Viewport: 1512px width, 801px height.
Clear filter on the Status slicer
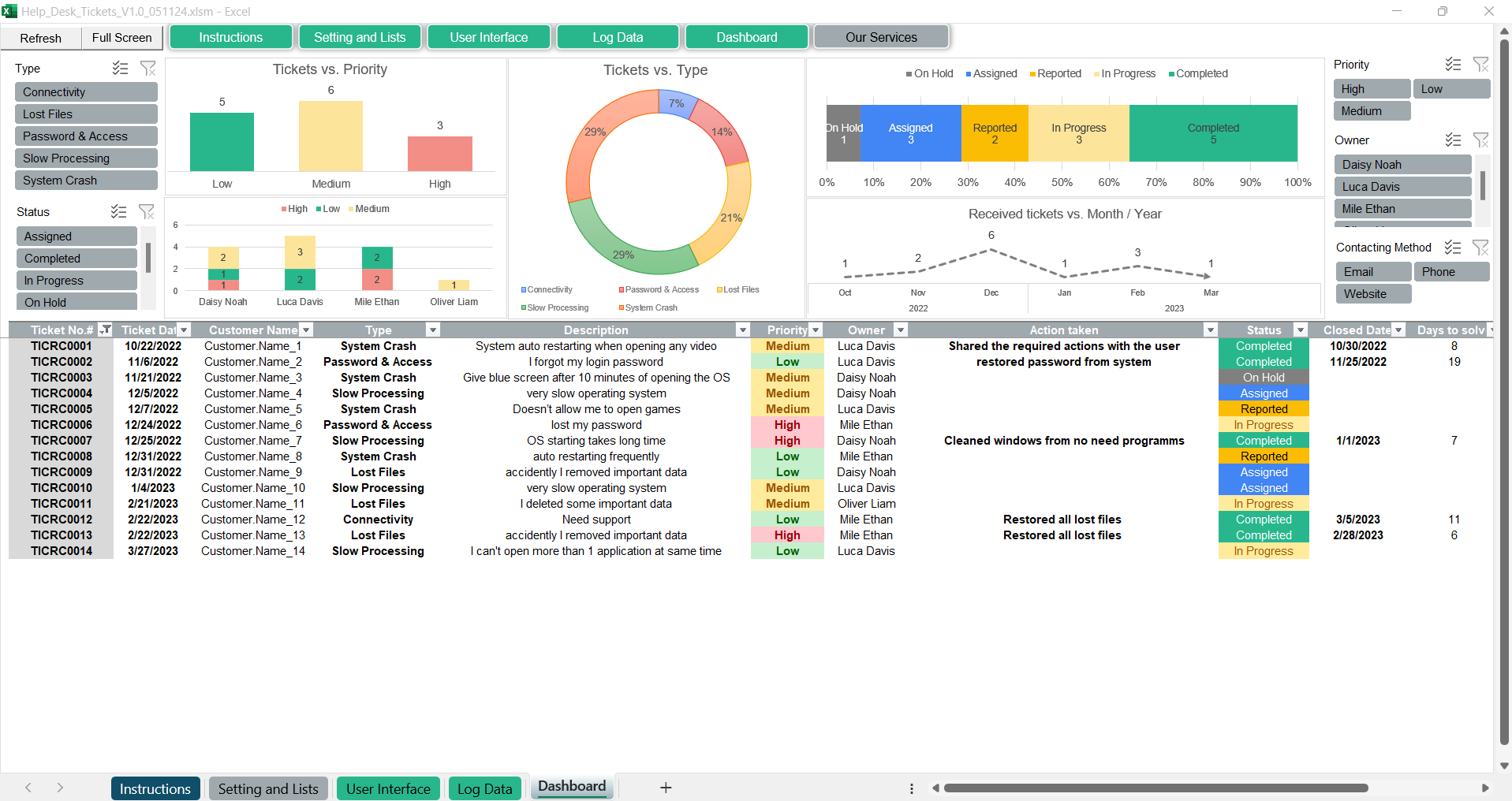click(147, 211)
